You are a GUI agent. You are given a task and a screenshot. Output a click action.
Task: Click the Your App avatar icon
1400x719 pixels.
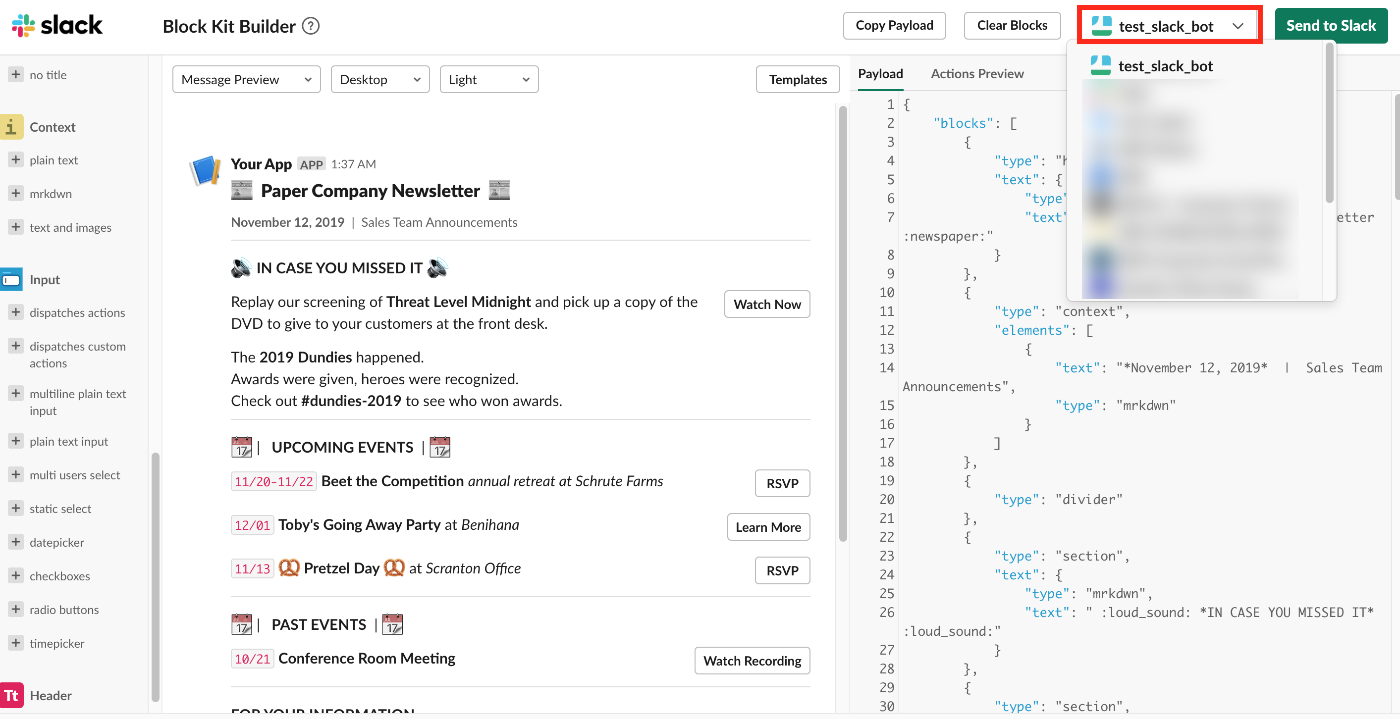(205, 170)
